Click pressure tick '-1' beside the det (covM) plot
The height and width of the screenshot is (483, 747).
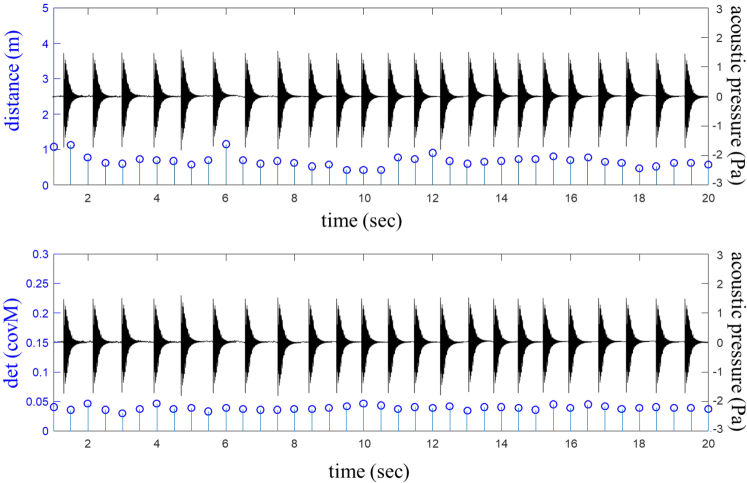point(717,372)
